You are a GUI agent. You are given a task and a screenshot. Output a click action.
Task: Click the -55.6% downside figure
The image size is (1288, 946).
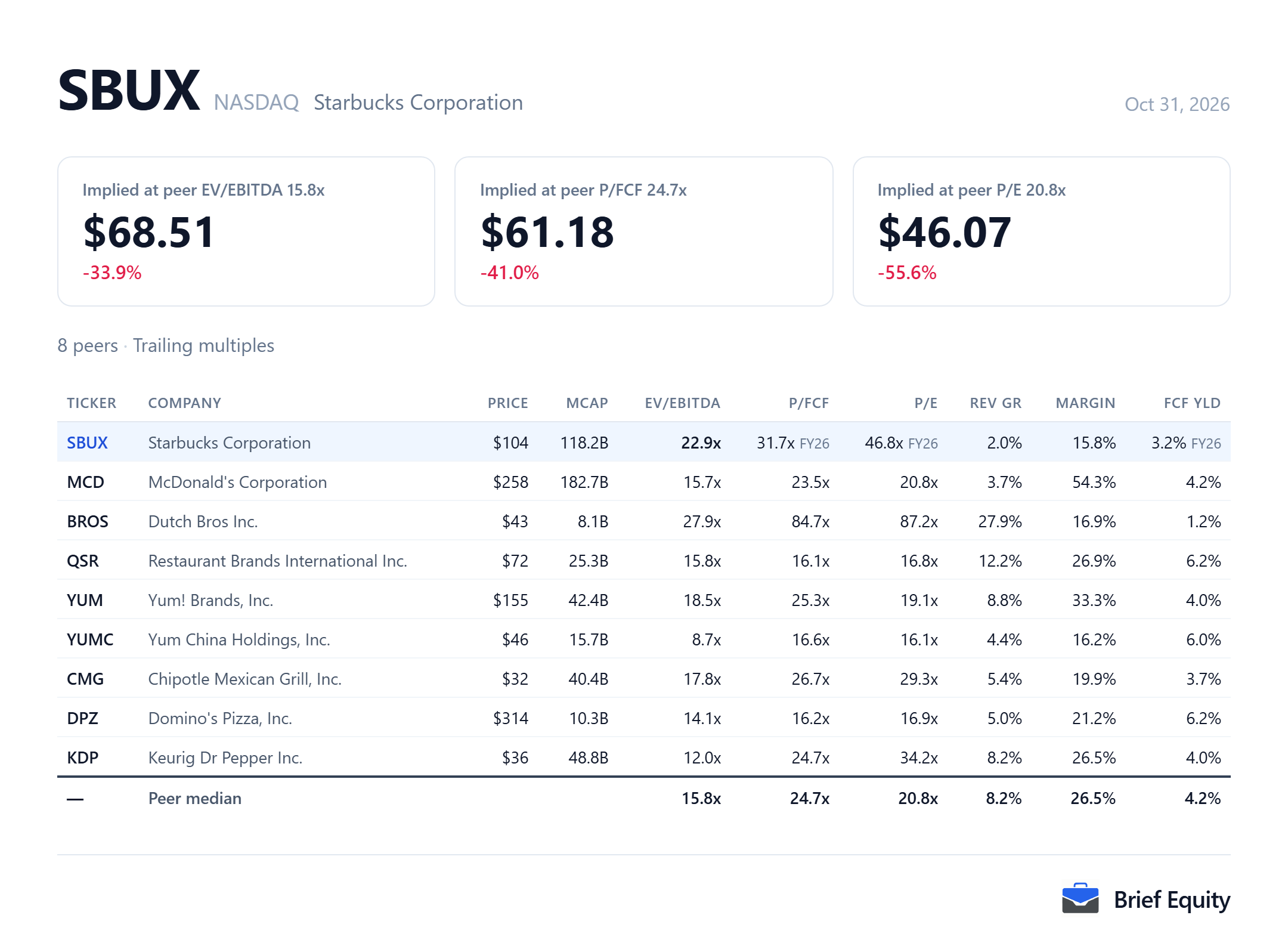point(907,273)
